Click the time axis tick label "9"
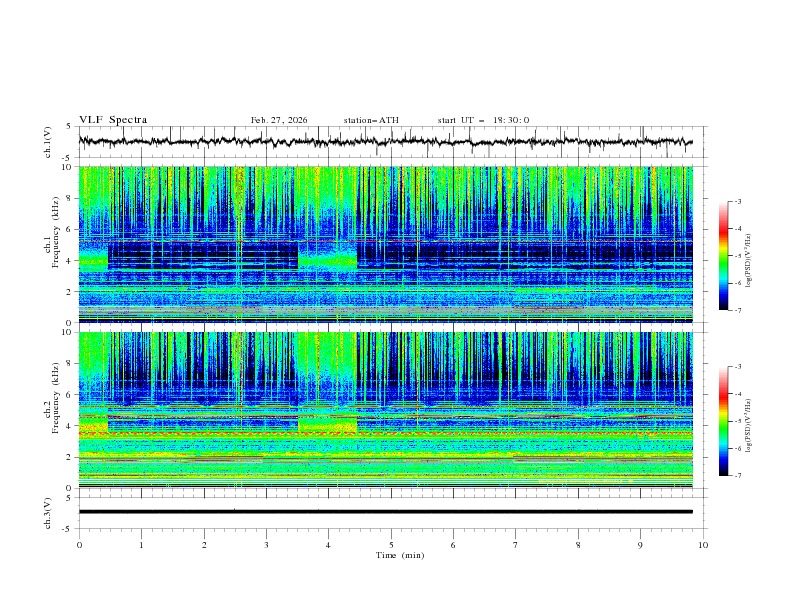Viewport: 792px width, 612px height. click(x=640, y=545)
